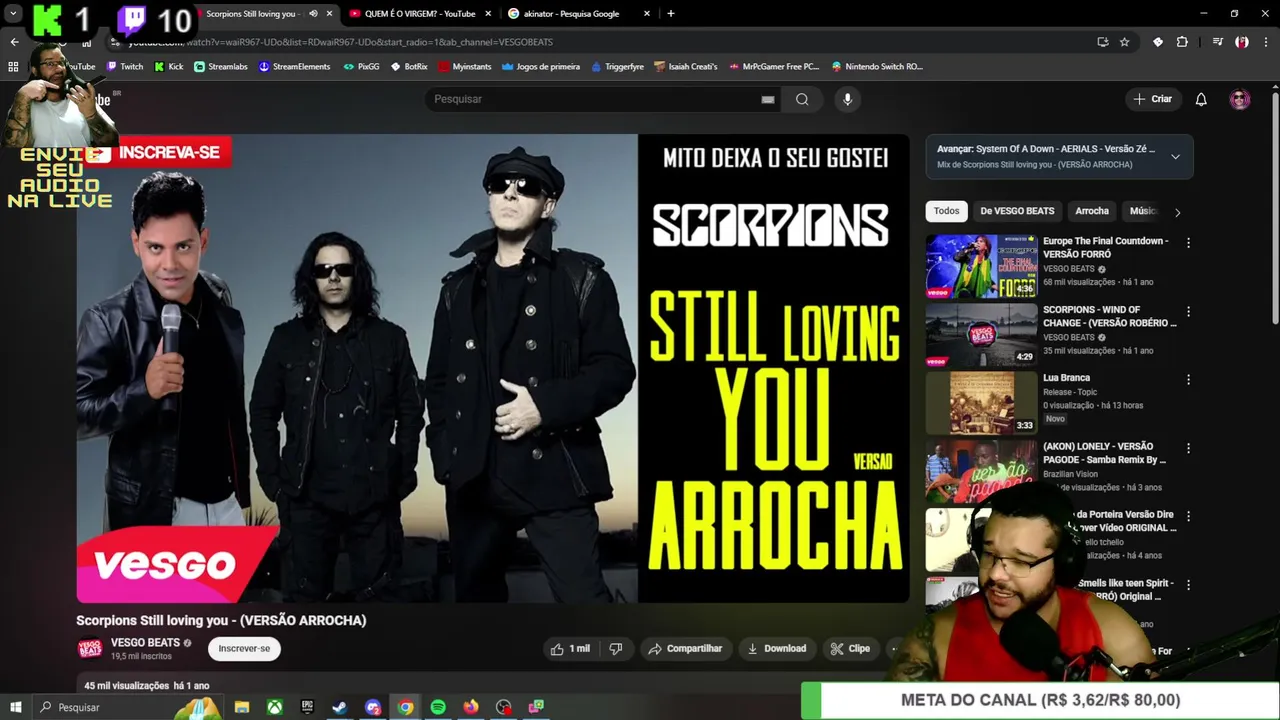The height and width of the screenshot is (720, 1280).
Task: Open Firefox from the taskbar
Action: (x=471, y=707)
